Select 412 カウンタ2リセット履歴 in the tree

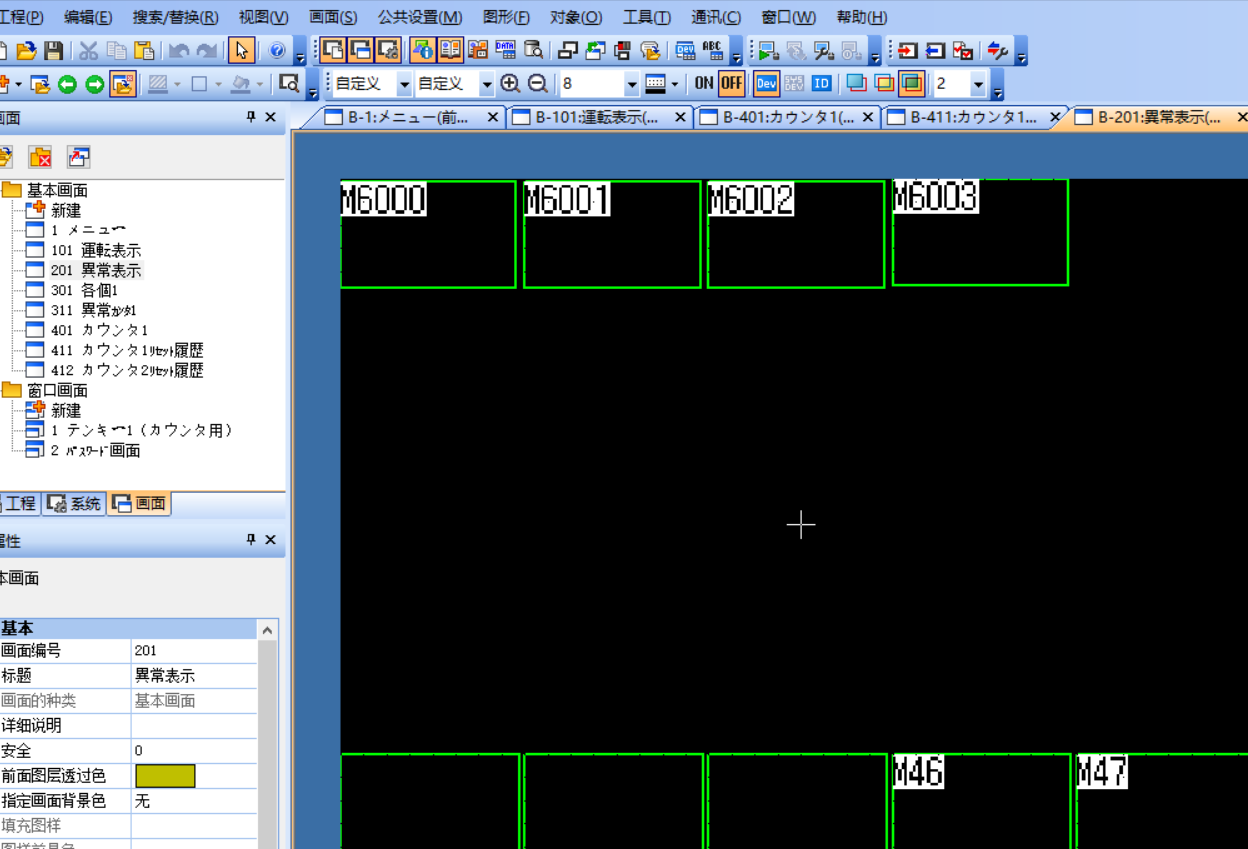(x=127, y=370)
